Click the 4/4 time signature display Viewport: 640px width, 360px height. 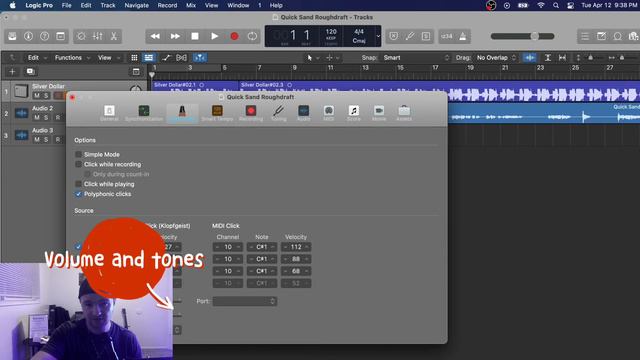click(359, 32)
